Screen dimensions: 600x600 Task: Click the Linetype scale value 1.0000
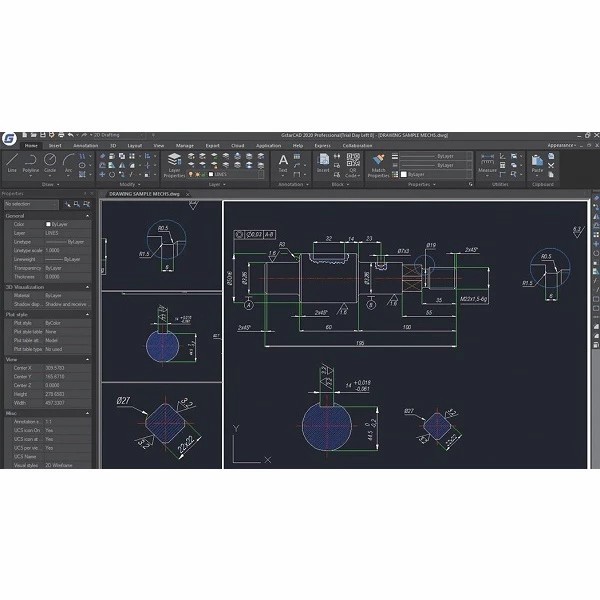[x=52, y=251]
